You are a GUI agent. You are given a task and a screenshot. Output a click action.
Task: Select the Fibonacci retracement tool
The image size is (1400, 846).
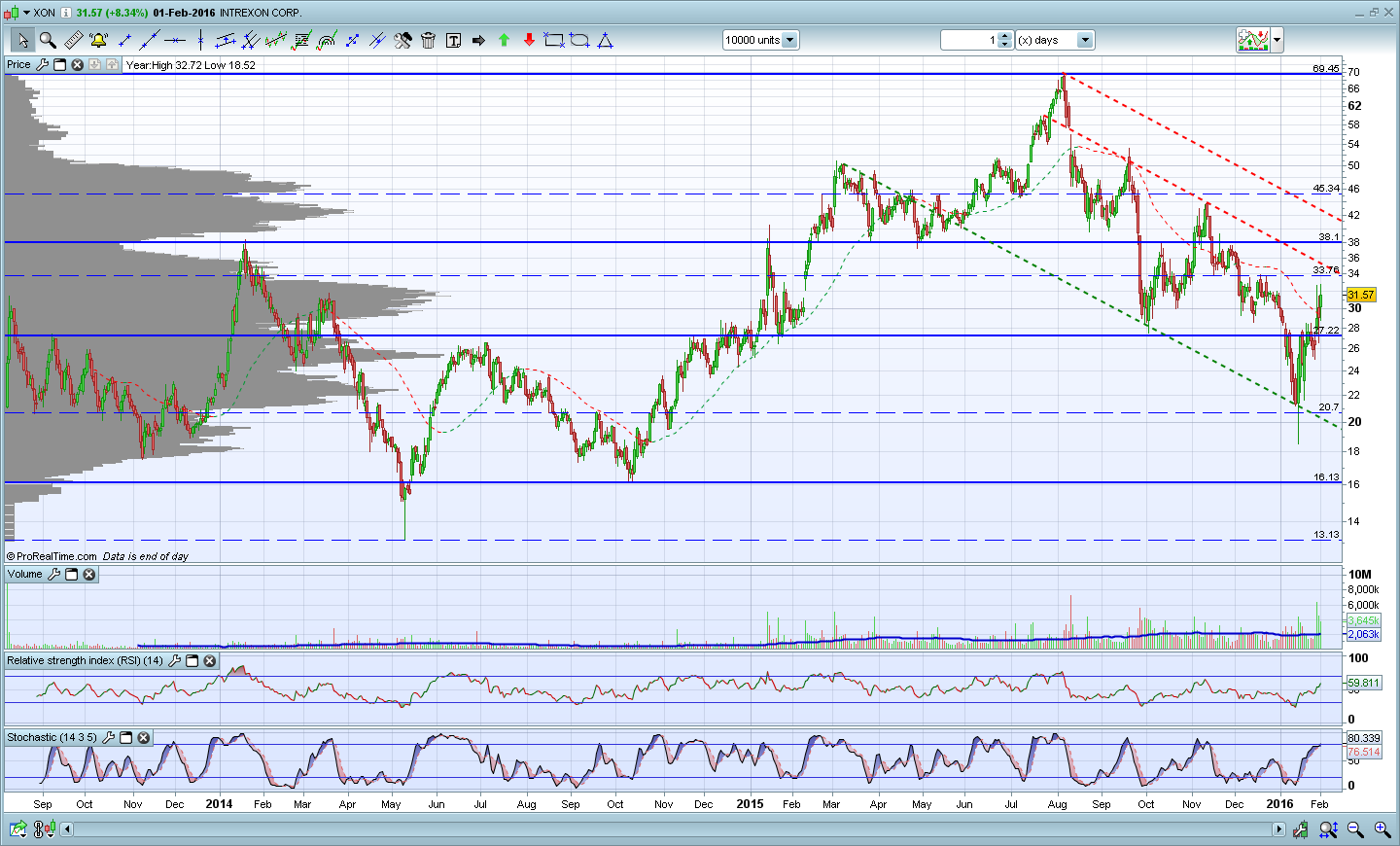pos(301,40)
